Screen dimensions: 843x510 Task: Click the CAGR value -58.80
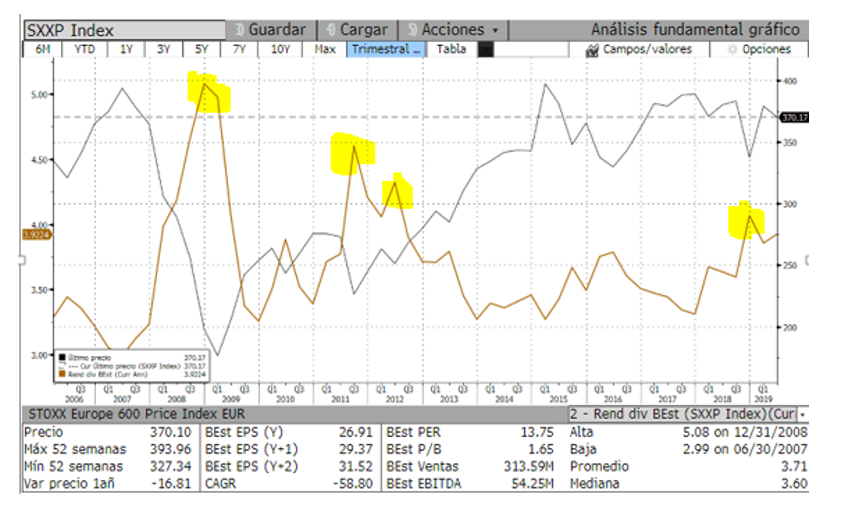click(353, 484)
